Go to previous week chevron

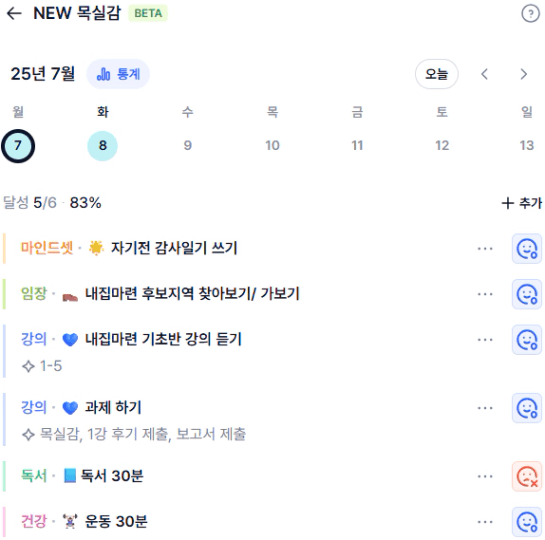coord(485,74)
